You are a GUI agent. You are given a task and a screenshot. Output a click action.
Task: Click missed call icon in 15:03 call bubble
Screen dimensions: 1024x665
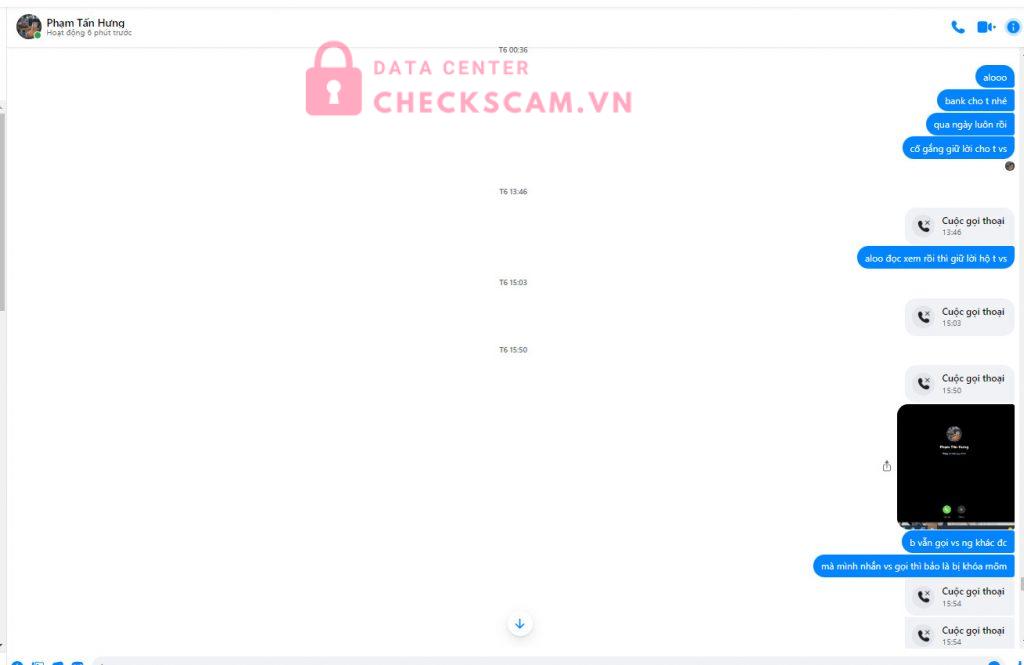point(923,317)
